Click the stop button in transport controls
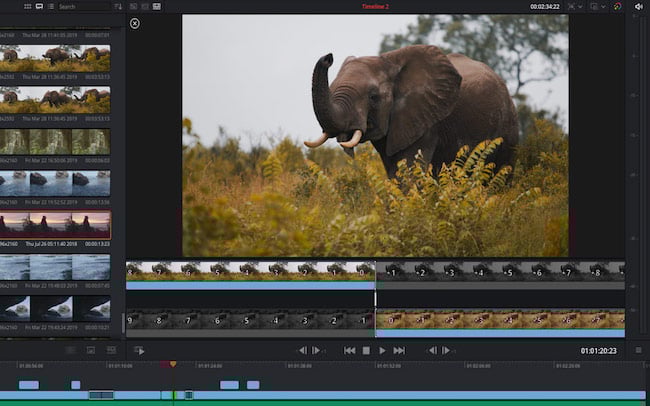 366,351
